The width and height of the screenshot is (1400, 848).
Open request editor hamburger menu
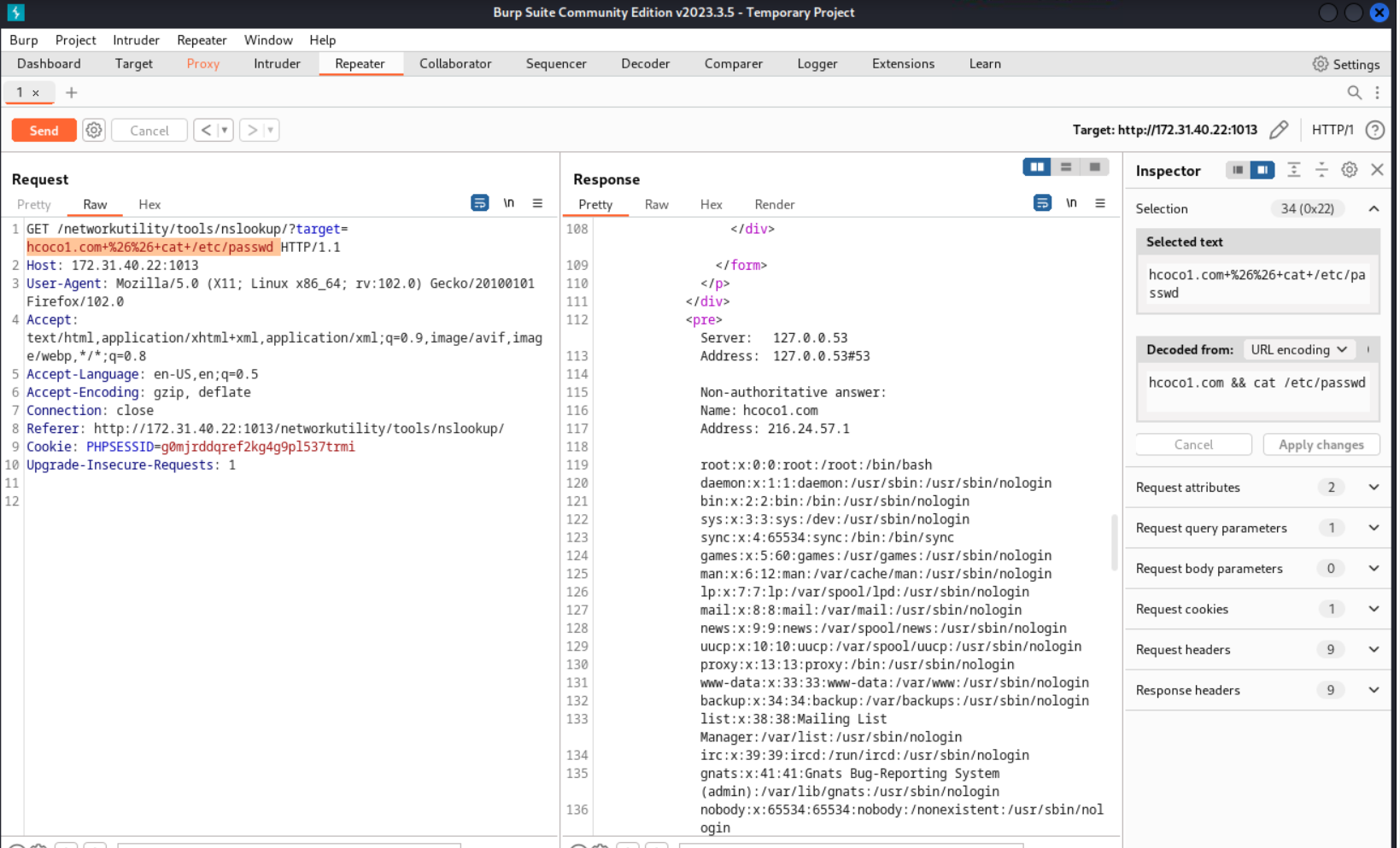click(x=537, y=203)
